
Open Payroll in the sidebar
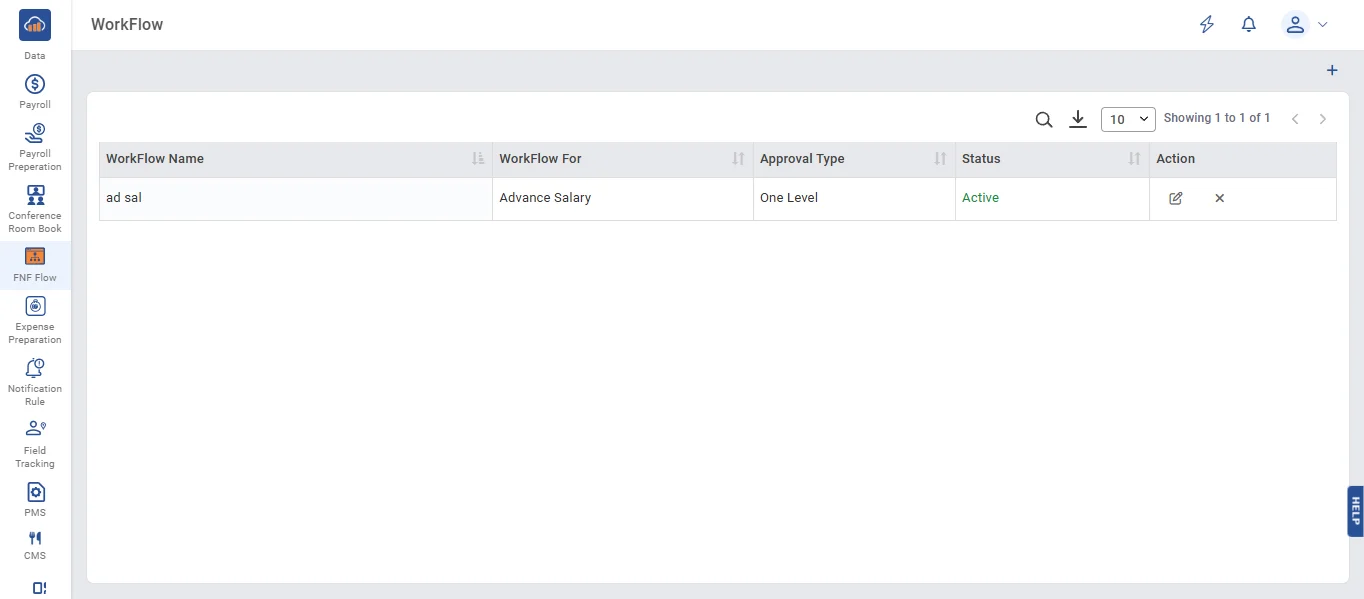tap(35, 91)
